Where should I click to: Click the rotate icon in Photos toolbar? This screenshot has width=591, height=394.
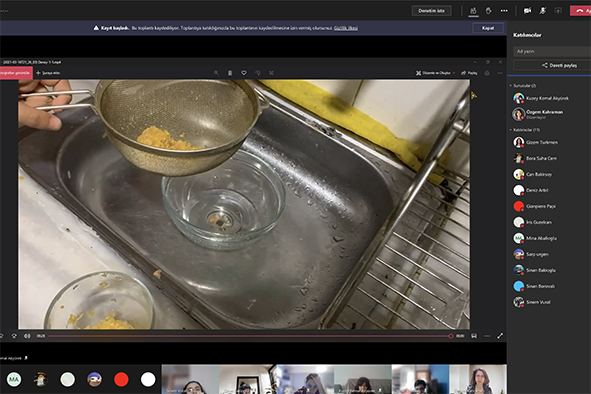click(x=258, y=73)
